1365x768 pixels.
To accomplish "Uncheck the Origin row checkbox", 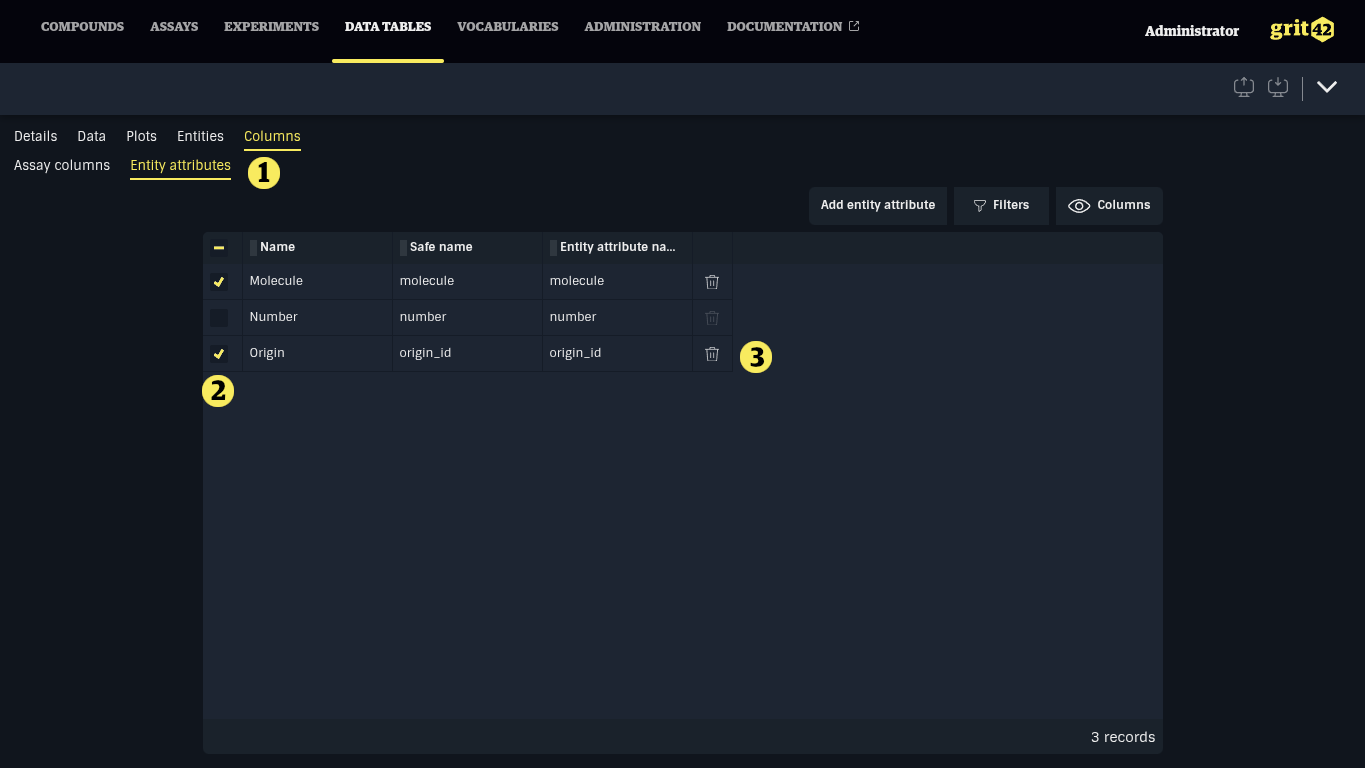I will click(219, 354).
